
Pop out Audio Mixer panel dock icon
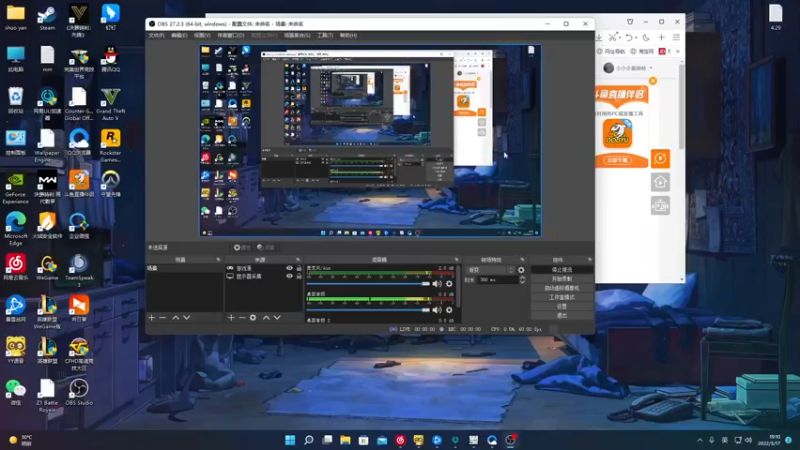point(457,260)
